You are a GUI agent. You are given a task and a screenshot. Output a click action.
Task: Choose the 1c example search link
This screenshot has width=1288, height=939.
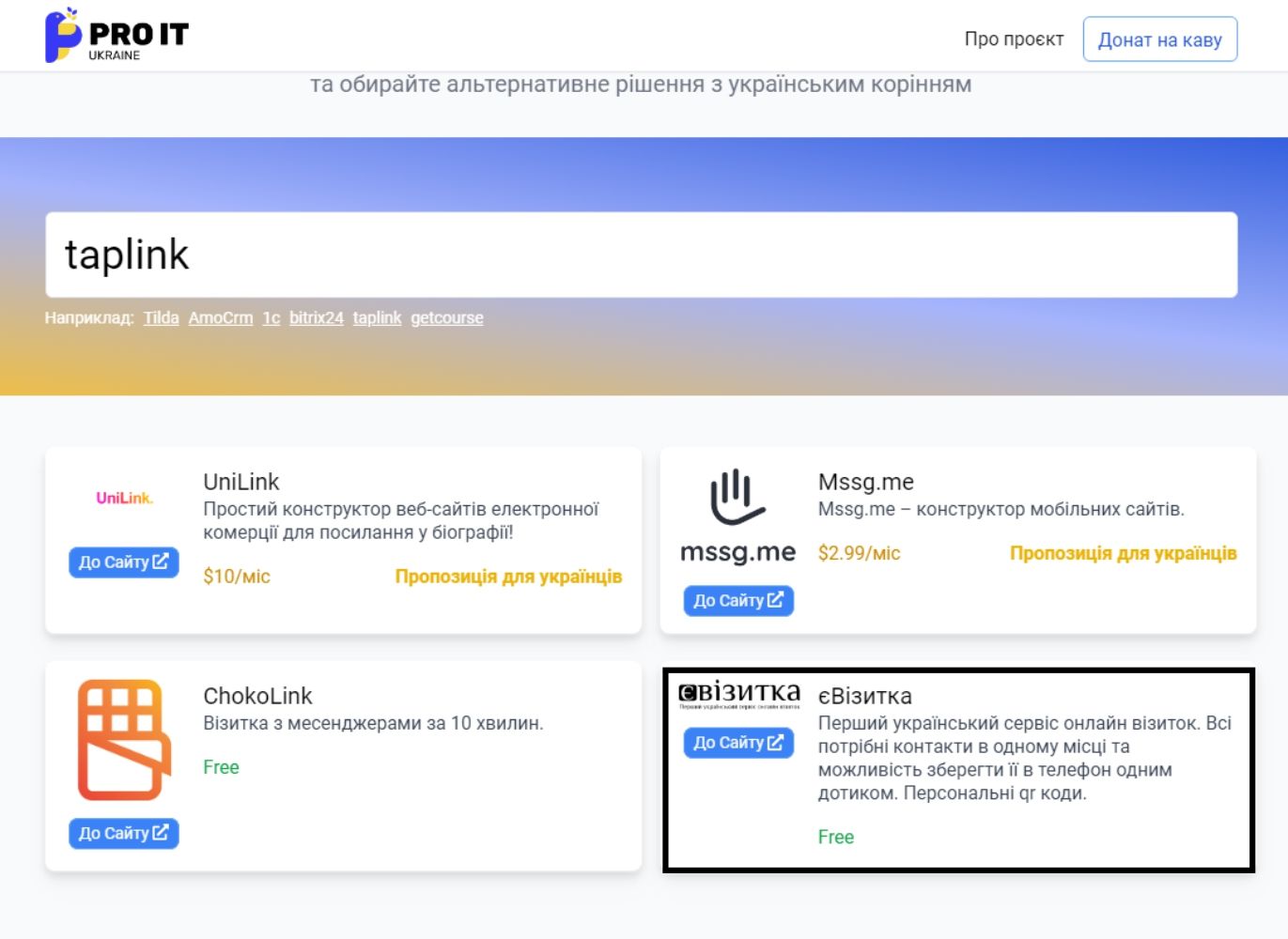pyautogui.click(x=271, y=318)
